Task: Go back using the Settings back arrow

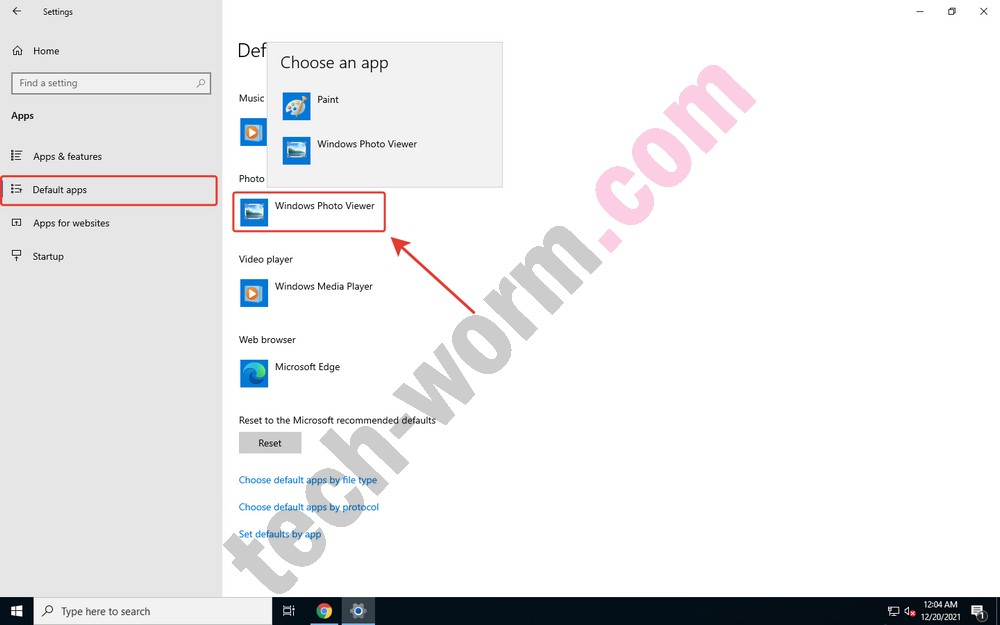Action: pos(17,12)
